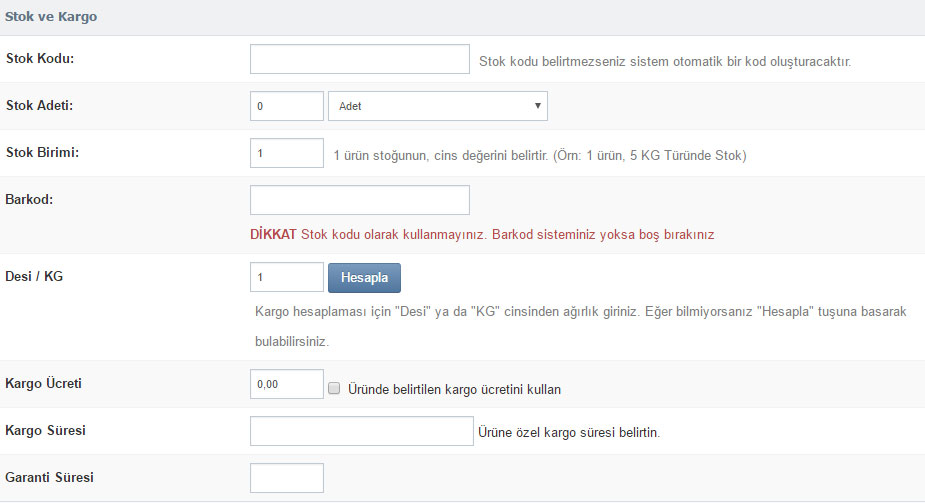Click the Hesapla button
925x503 pixels.
365,278
